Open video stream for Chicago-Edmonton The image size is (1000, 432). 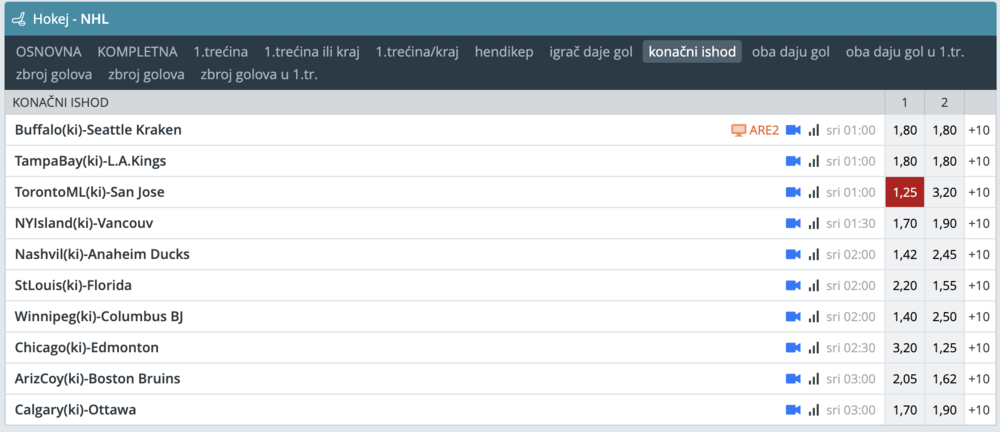pos(793,348)
